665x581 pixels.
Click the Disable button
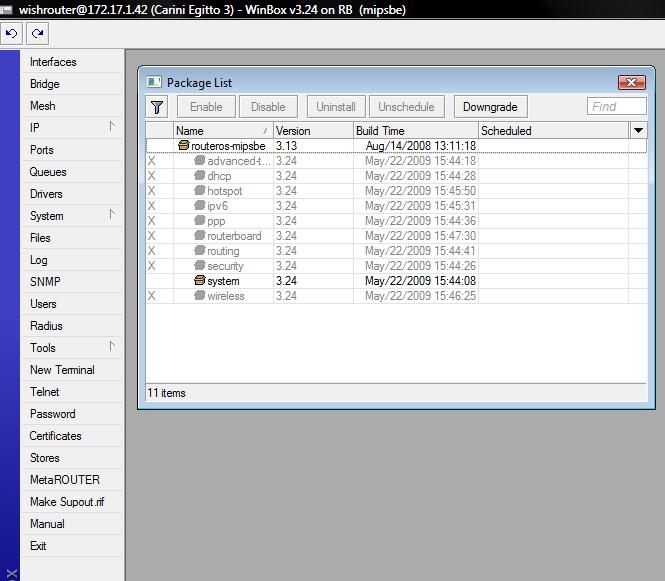point(268,107)
